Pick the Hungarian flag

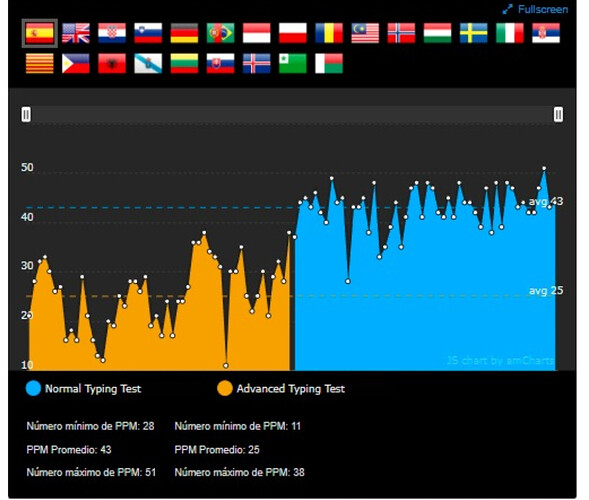(x=437, y=33)
